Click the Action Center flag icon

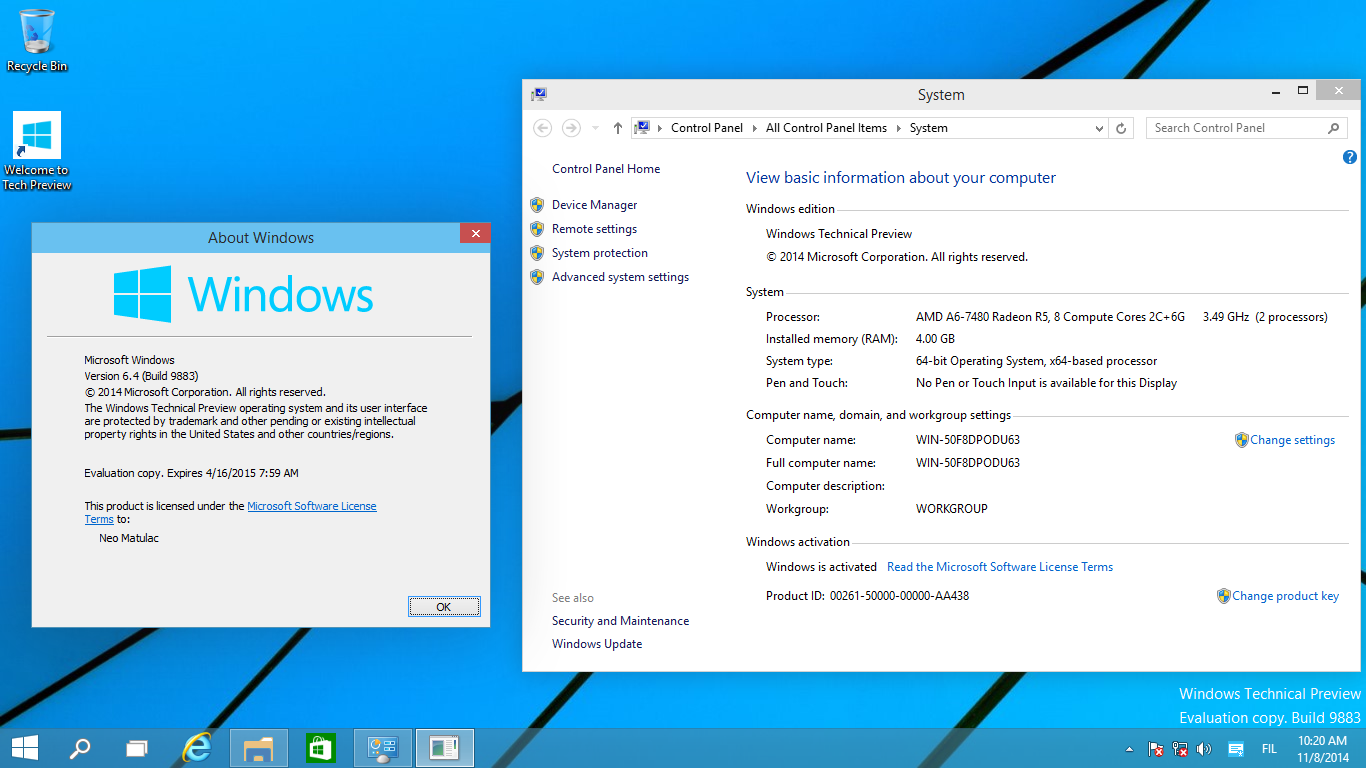click(x=1156, y=747)
